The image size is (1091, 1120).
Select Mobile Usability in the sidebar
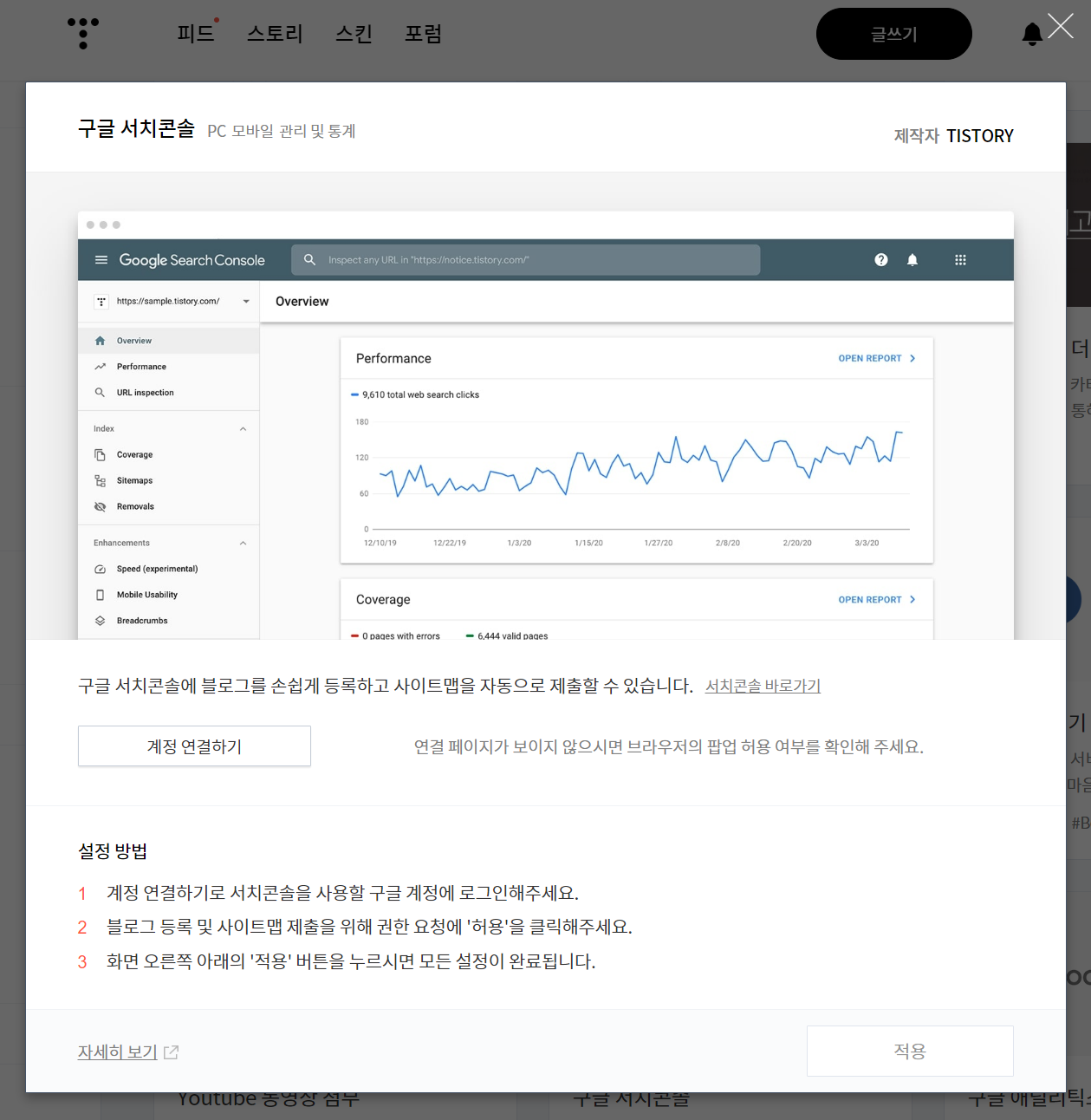tap(169, 595)
